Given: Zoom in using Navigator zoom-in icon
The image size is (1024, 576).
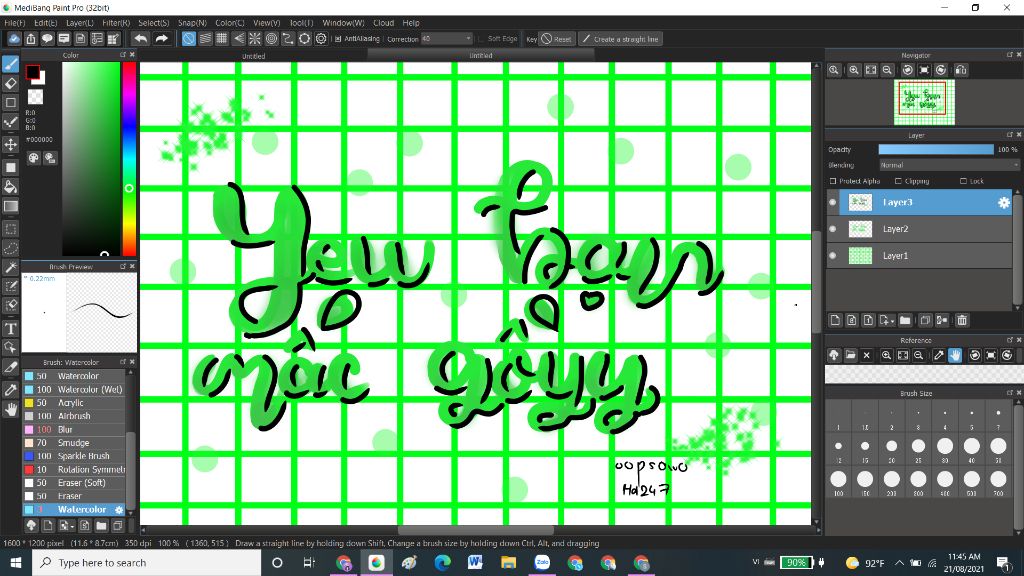Looking at the screenshot, I should coord(854,70).
